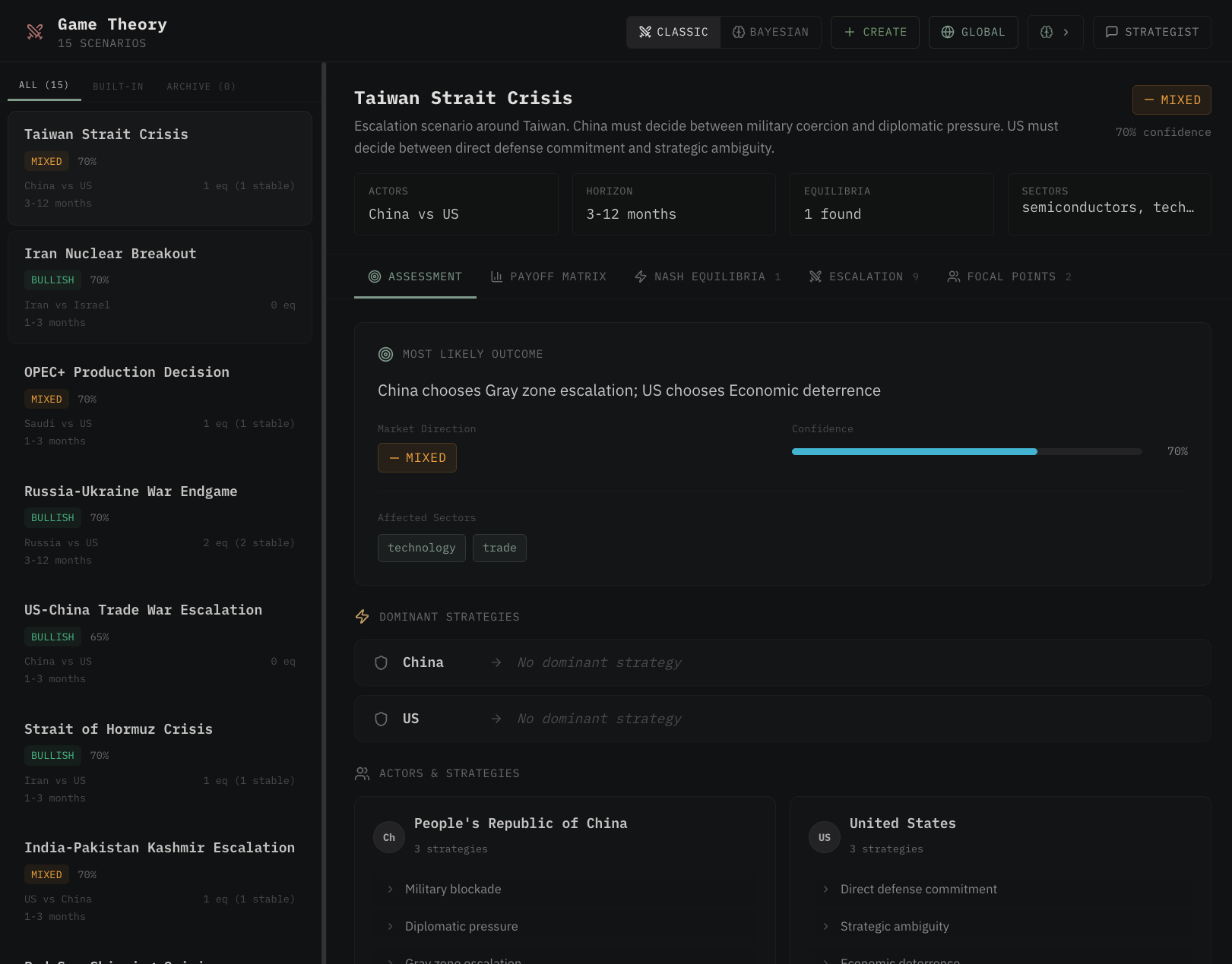
Task: Switch to CLASSIC mode
Action: click(673, 32)
